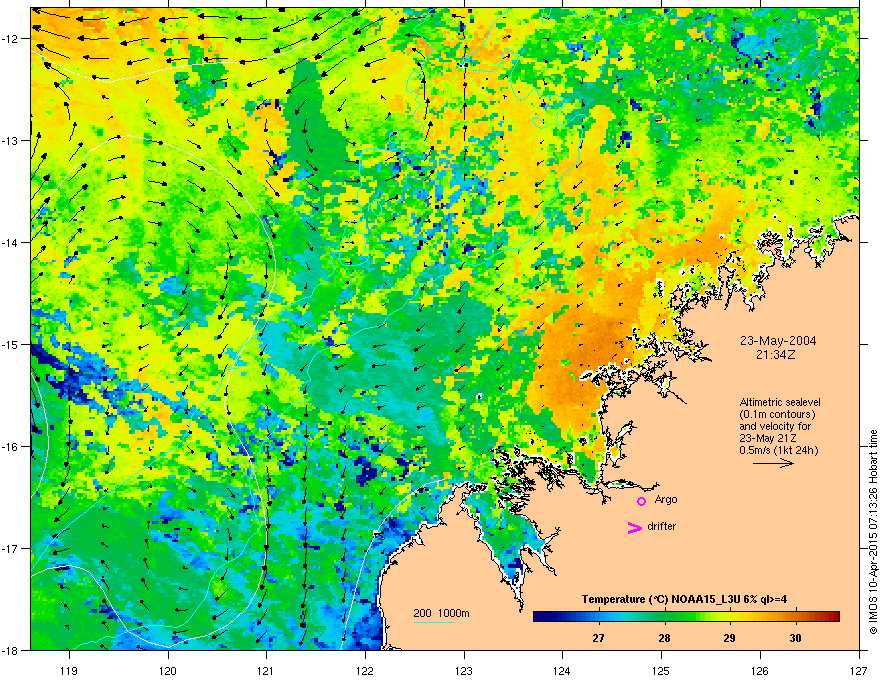Click latitude axis label -17
Screen dimensions: 880x680
coord(10,548)
